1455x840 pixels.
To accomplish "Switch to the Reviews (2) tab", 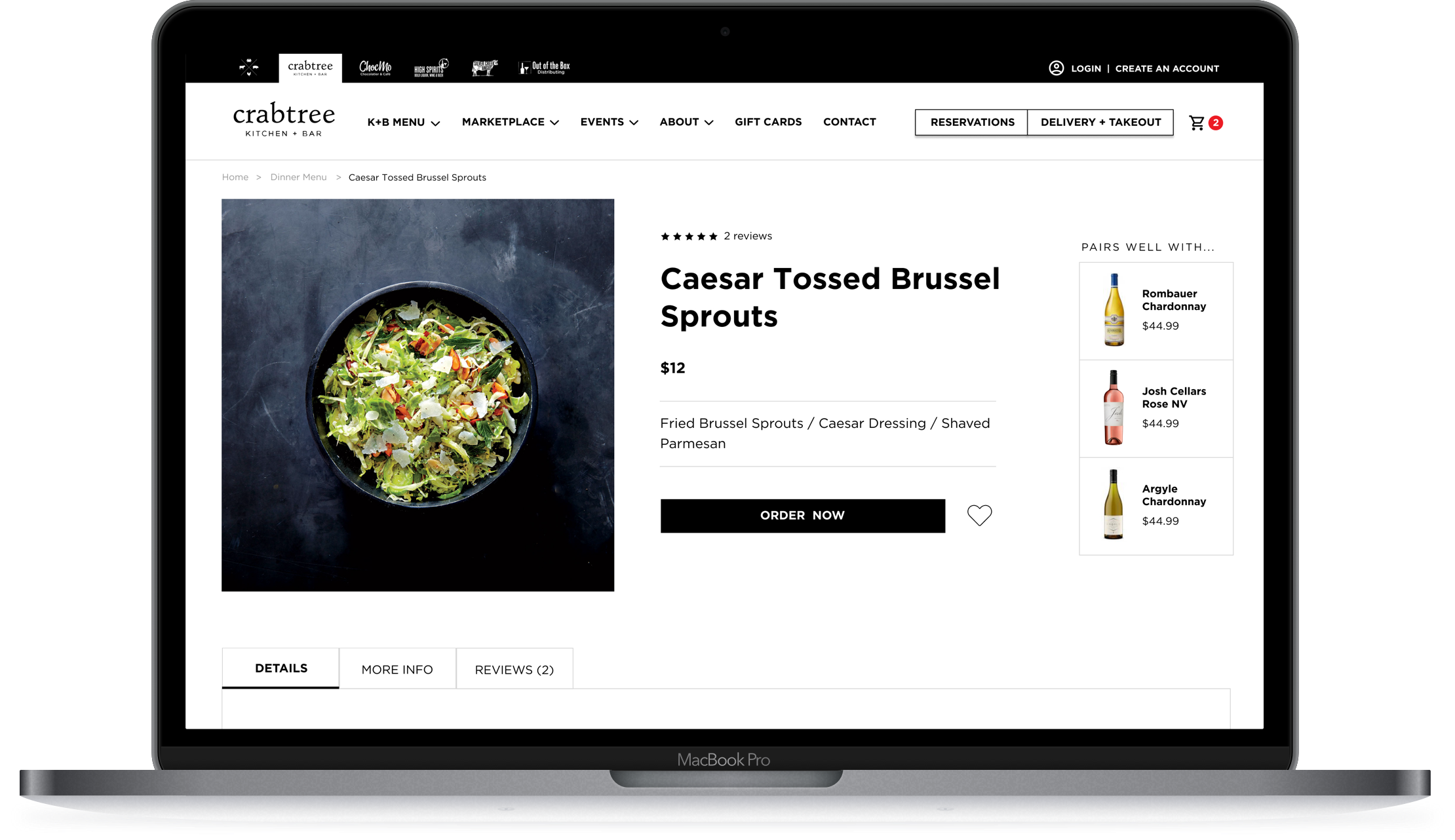I will pyautogui.click(x=514, y=669).
